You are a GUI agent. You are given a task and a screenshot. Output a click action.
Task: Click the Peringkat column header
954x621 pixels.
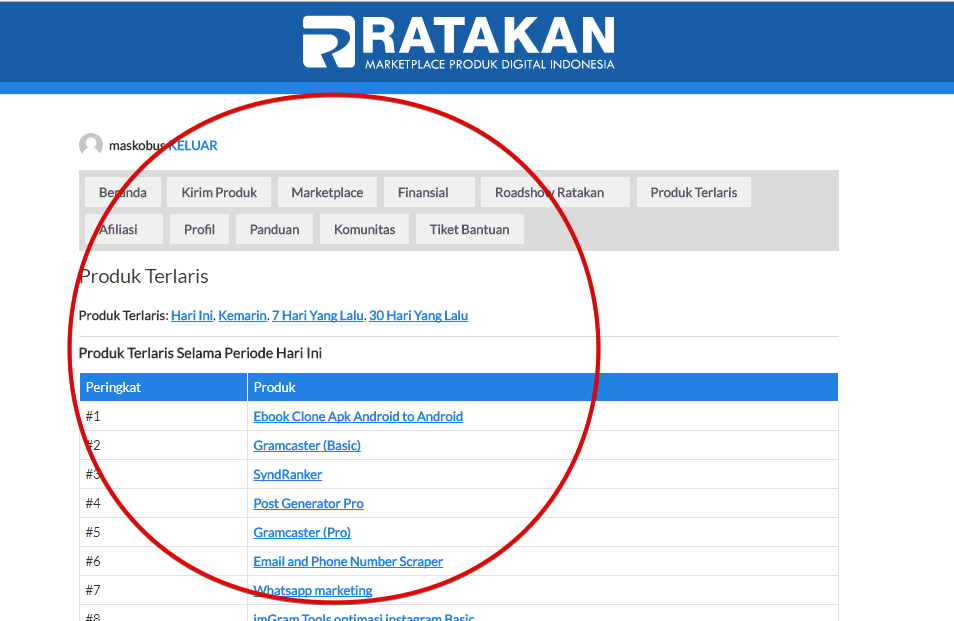tap(164, 387)
